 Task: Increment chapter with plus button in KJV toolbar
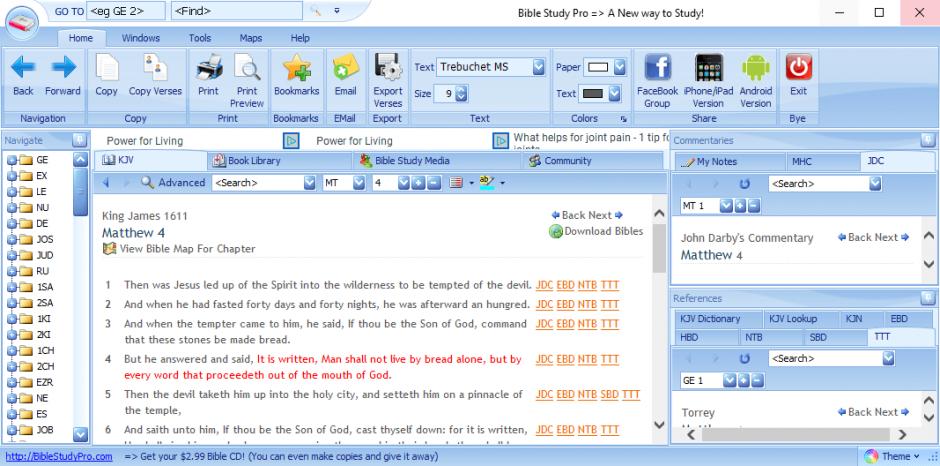(x=418, y=183)
